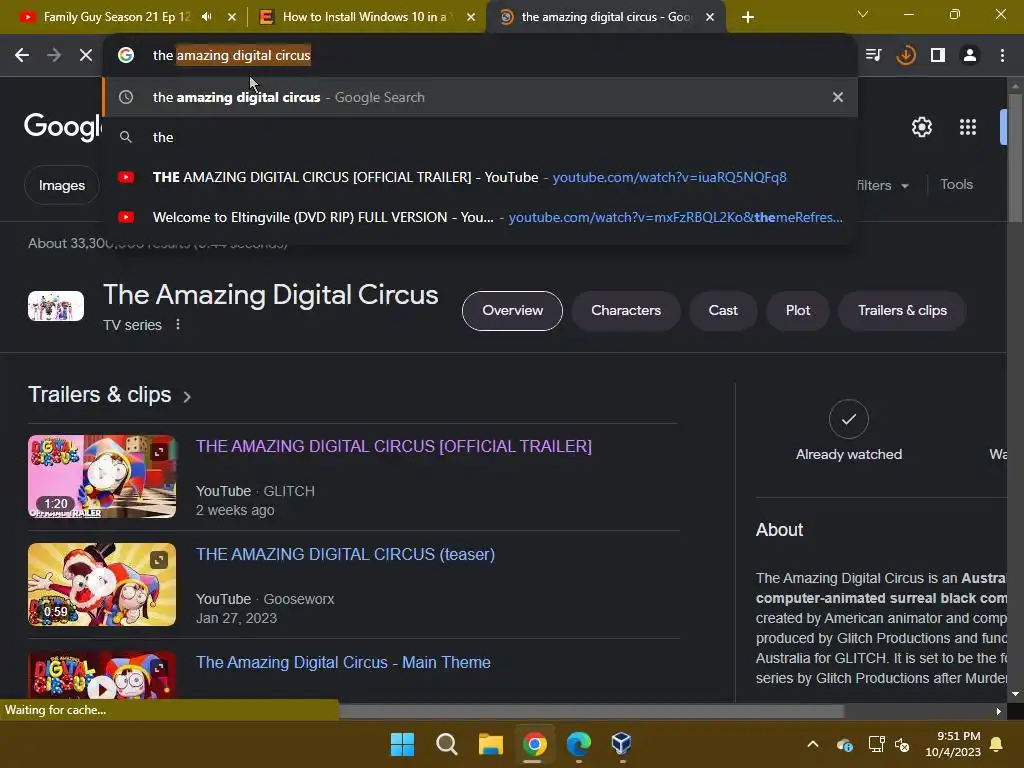Open a new tab
This screenshot has height=768, width=1024.
point(748,17)
